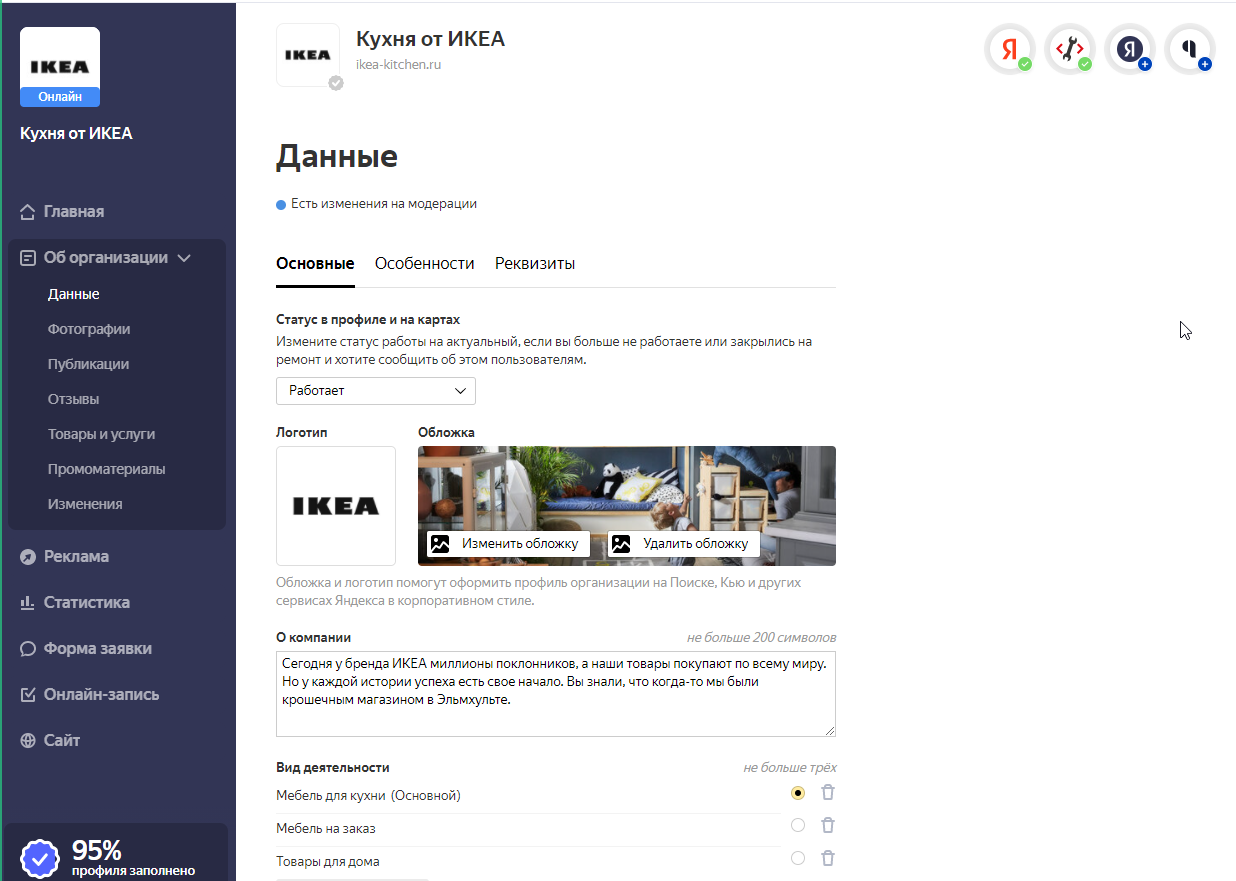Open Публикации in the sidebar

click(88, 364)
